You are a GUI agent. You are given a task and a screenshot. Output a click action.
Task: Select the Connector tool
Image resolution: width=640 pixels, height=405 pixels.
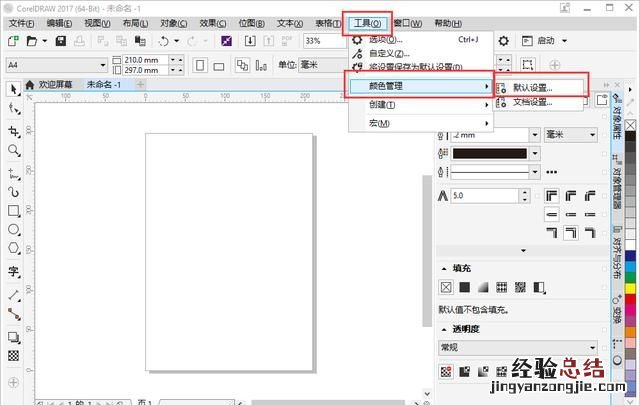tap(14, 314)
